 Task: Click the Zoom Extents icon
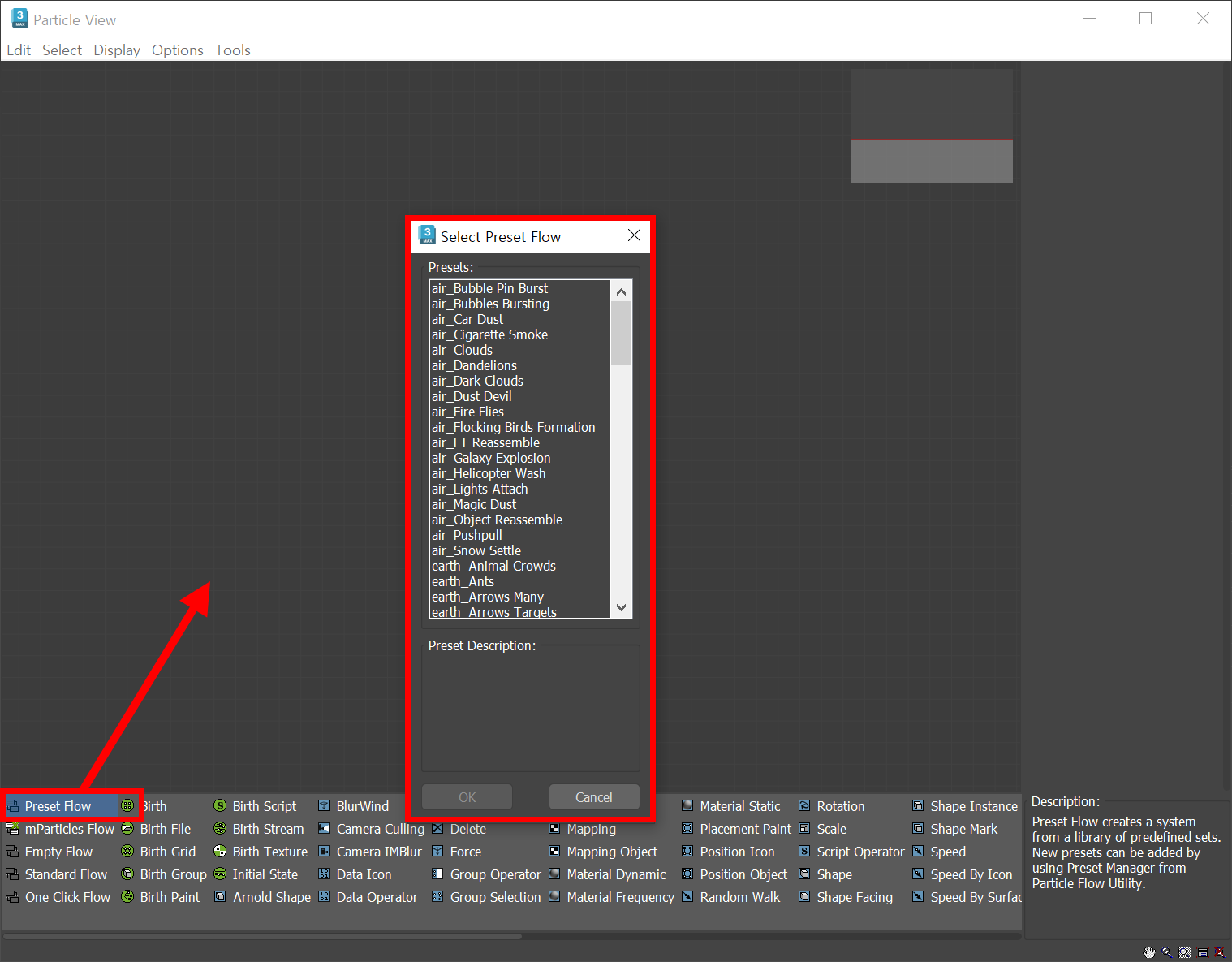click(x=1203, y=952)
